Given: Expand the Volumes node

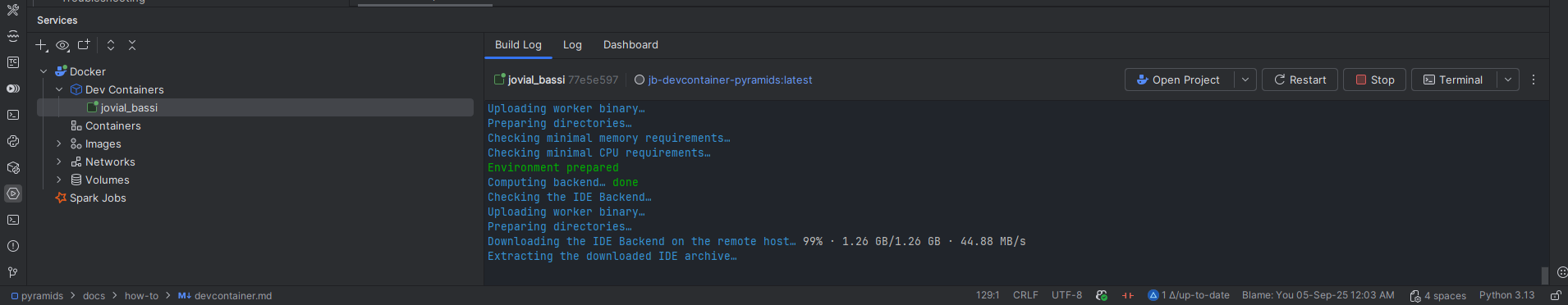Looking at the screenshot, I should 59,180.
